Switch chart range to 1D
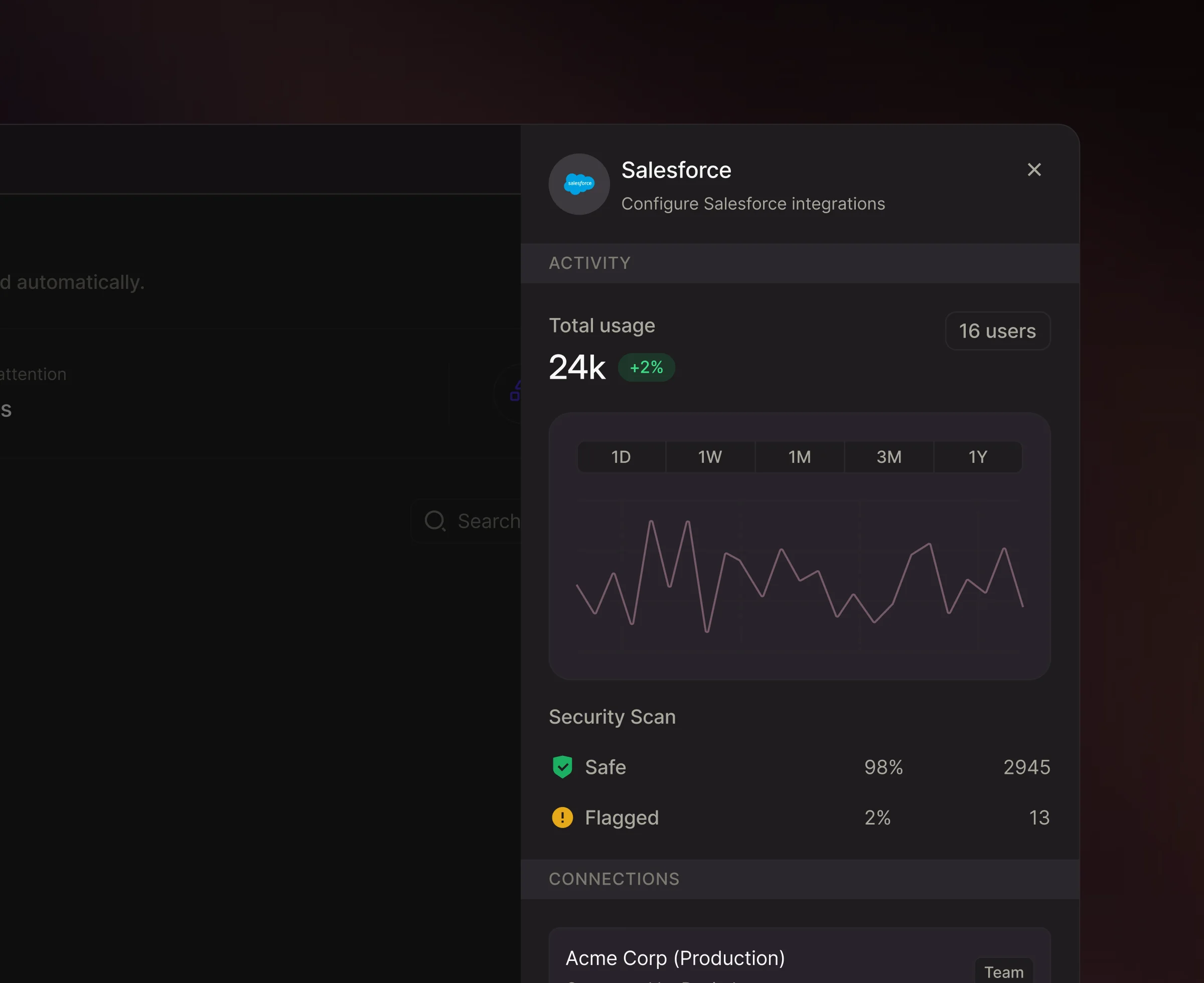 point(621,457)
